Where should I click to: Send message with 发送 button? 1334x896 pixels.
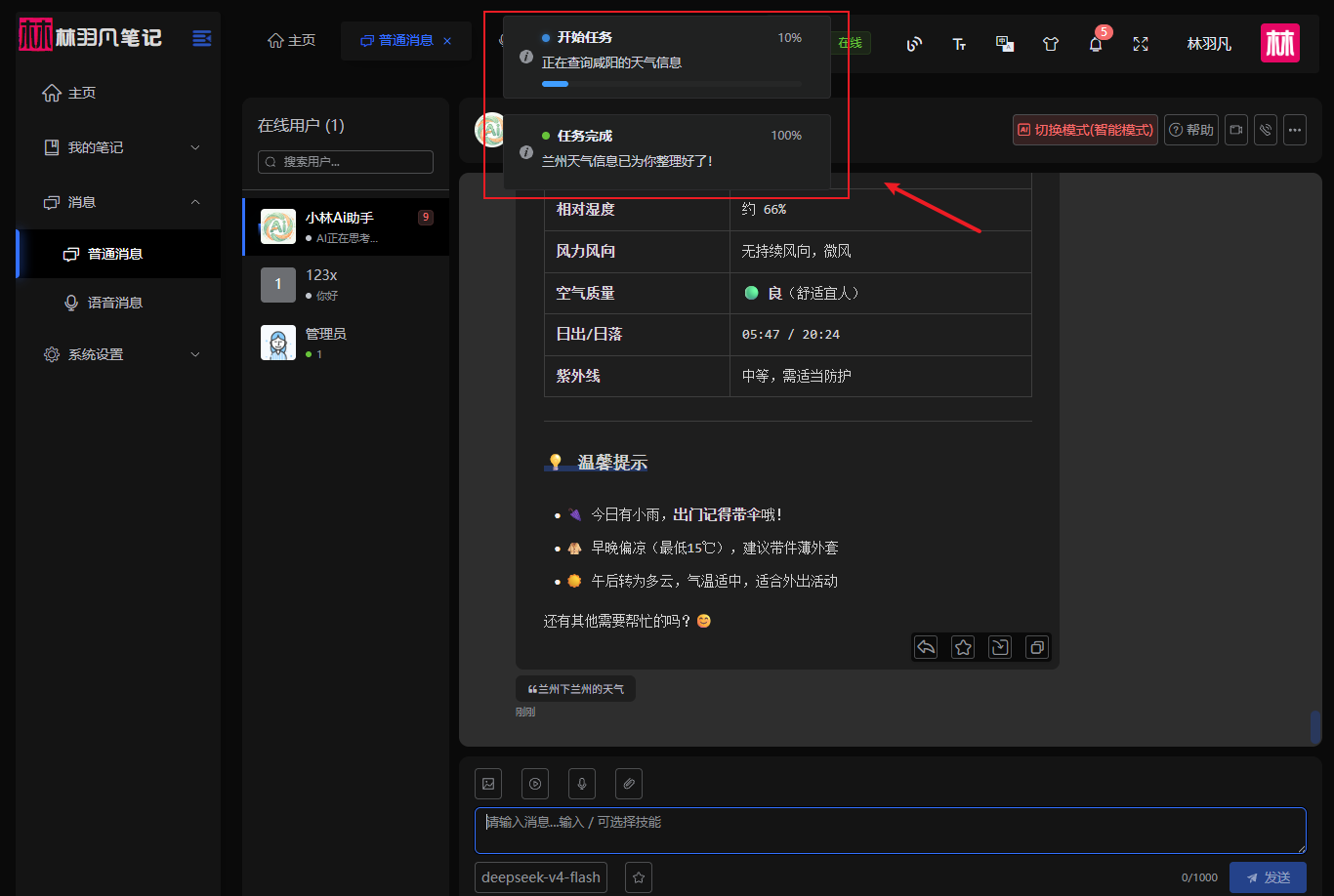pyautogui.click(x=1268, y=877)
